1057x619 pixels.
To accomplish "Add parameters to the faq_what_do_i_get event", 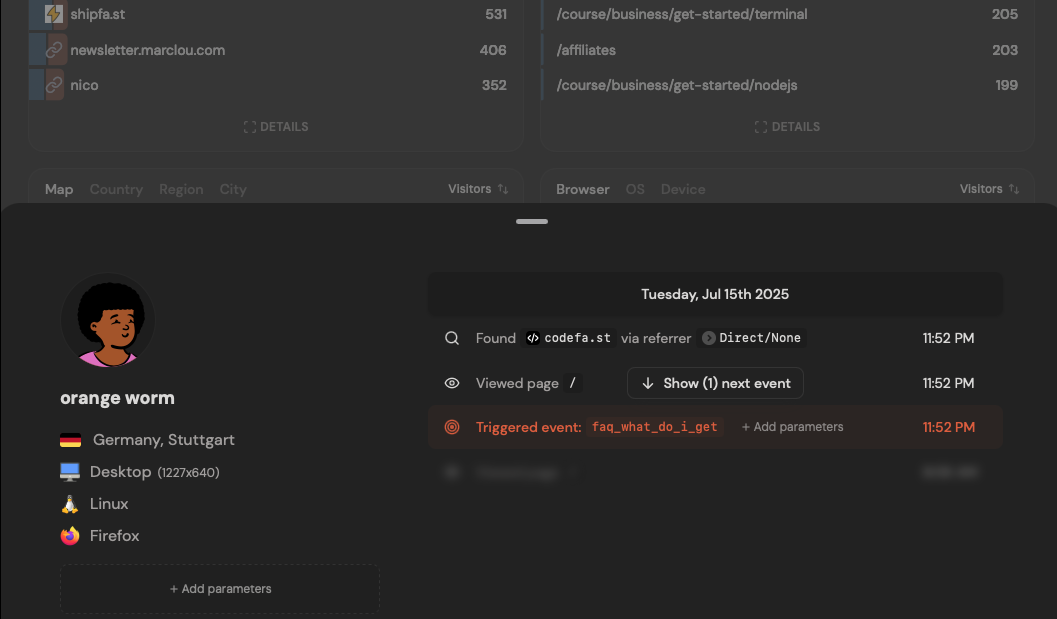I will [x=792, y=427].
